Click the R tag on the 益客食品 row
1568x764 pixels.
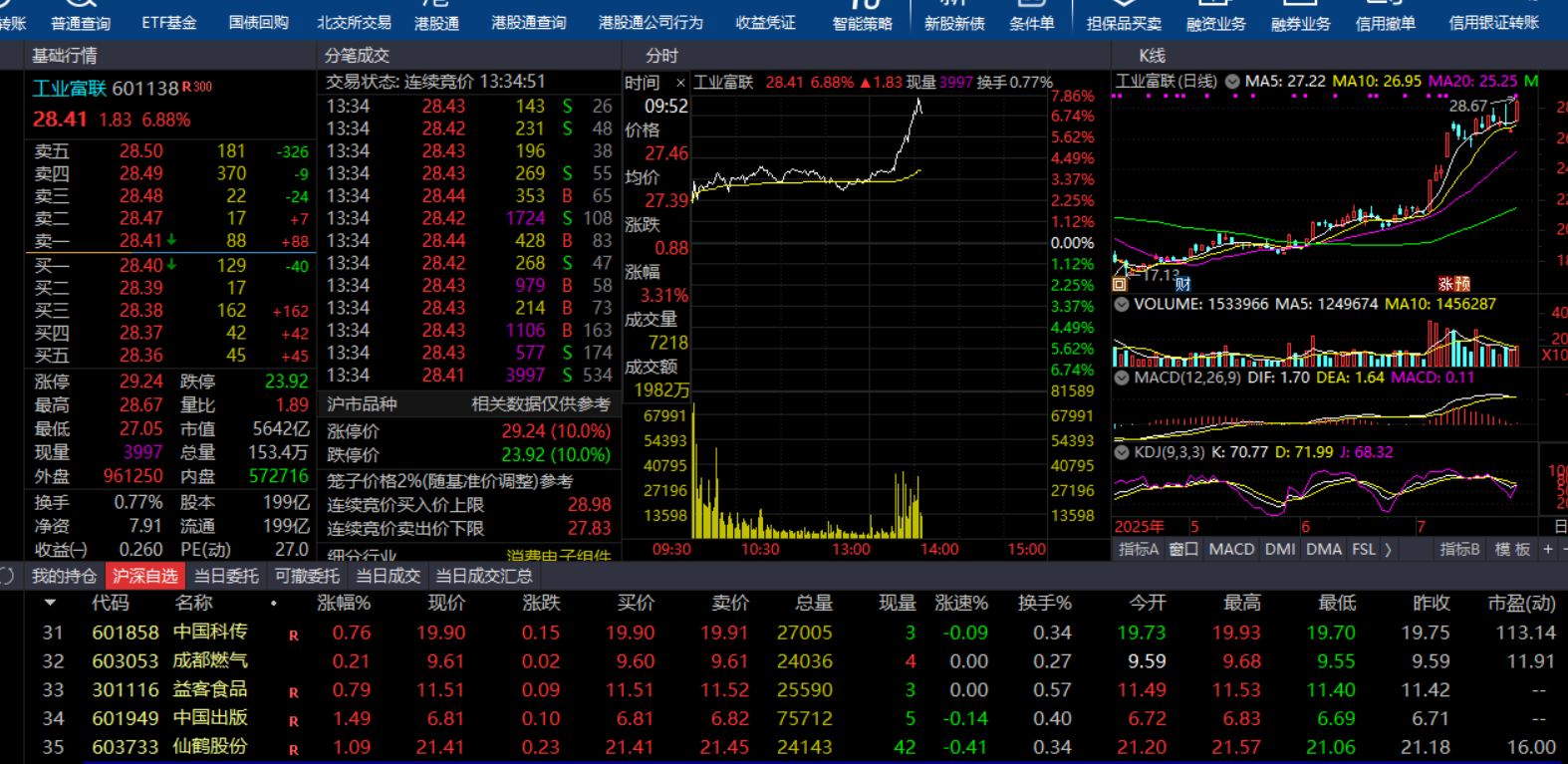point(294,692)
